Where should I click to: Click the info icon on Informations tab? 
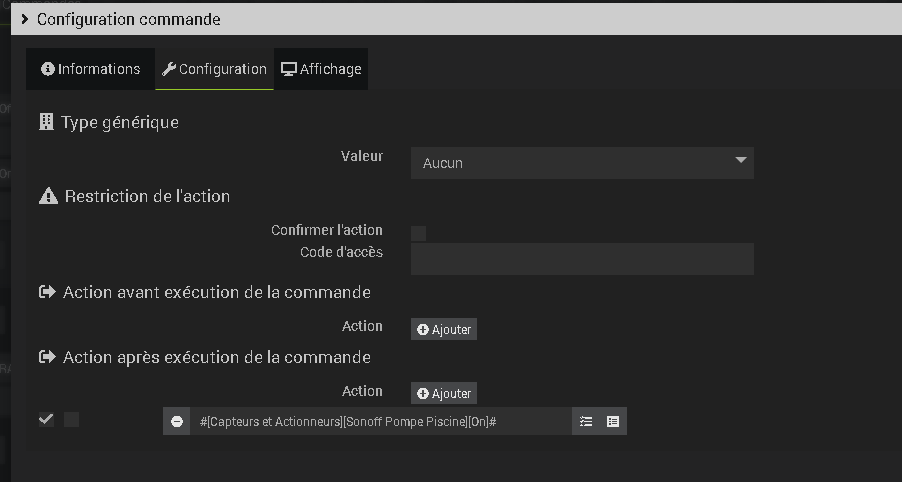pos(48,69)
